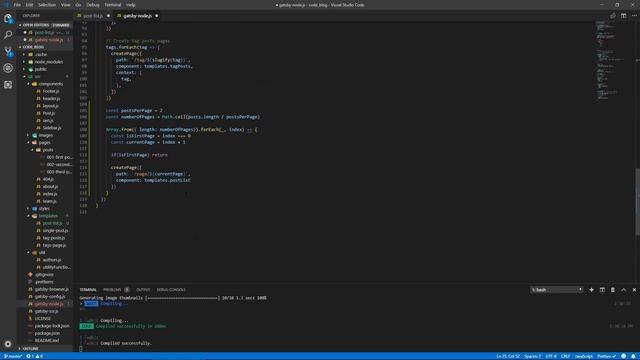640x360 pixels.
Task: Click the CRLF line ending status item
Action: (565, 356)
